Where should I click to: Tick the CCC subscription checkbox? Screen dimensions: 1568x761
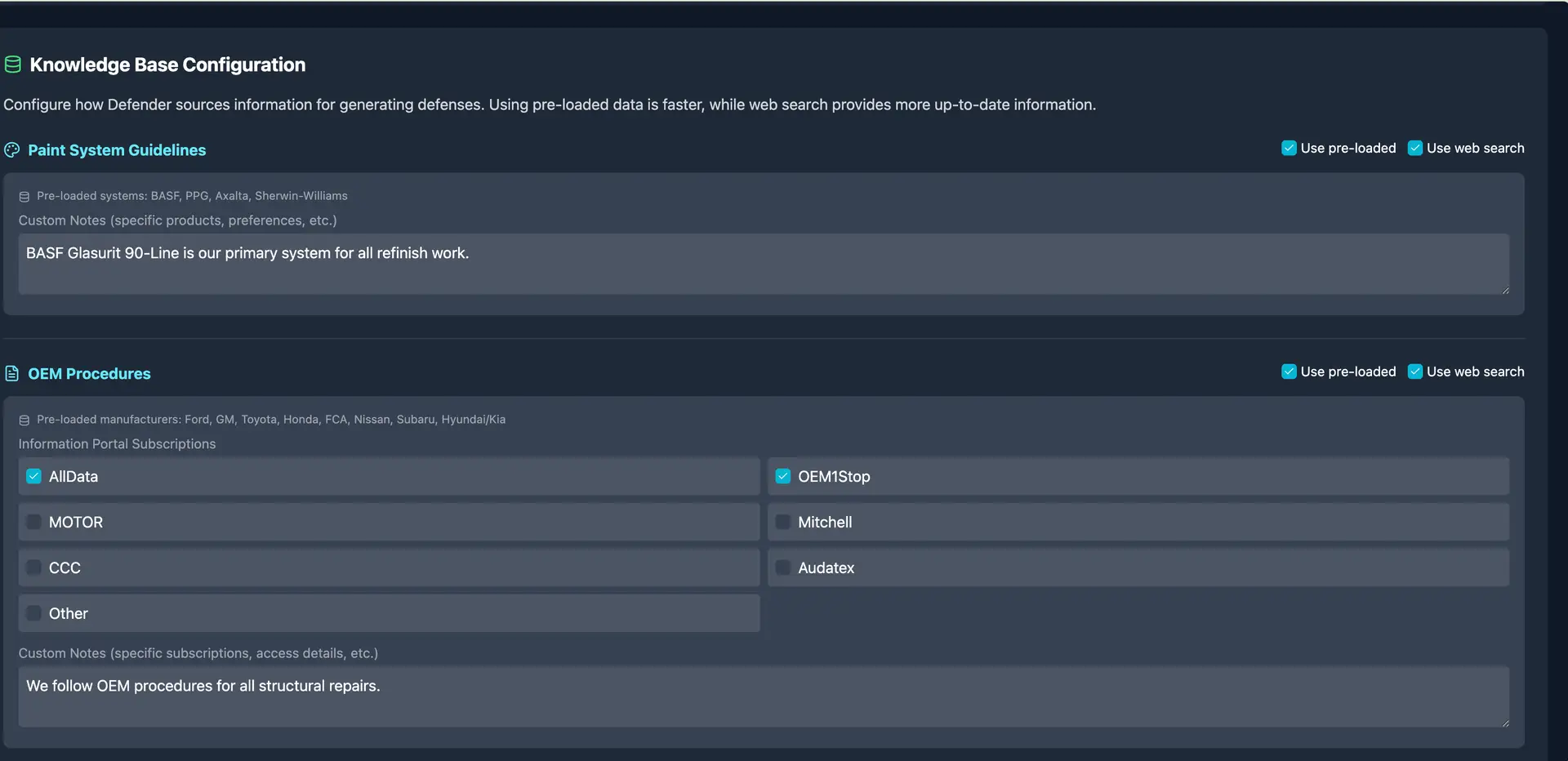click(x=33, y=567)
